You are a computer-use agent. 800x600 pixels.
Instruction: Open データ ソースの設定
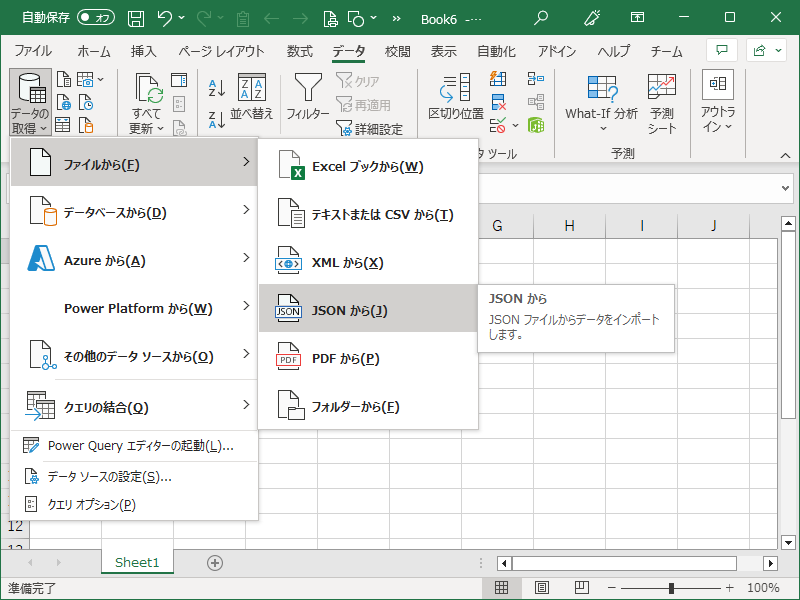point(134,477)
